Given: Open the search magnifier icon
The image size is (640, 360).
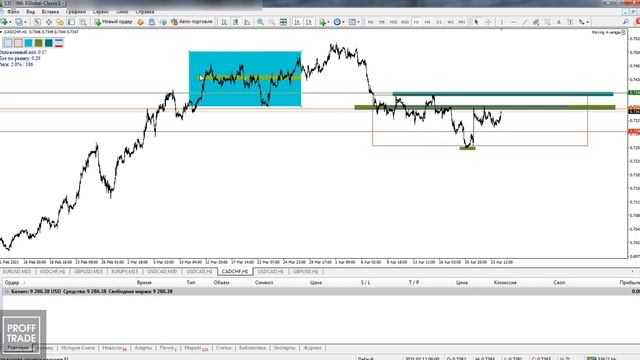Looking at the screenshot, I should click(626, 22).
